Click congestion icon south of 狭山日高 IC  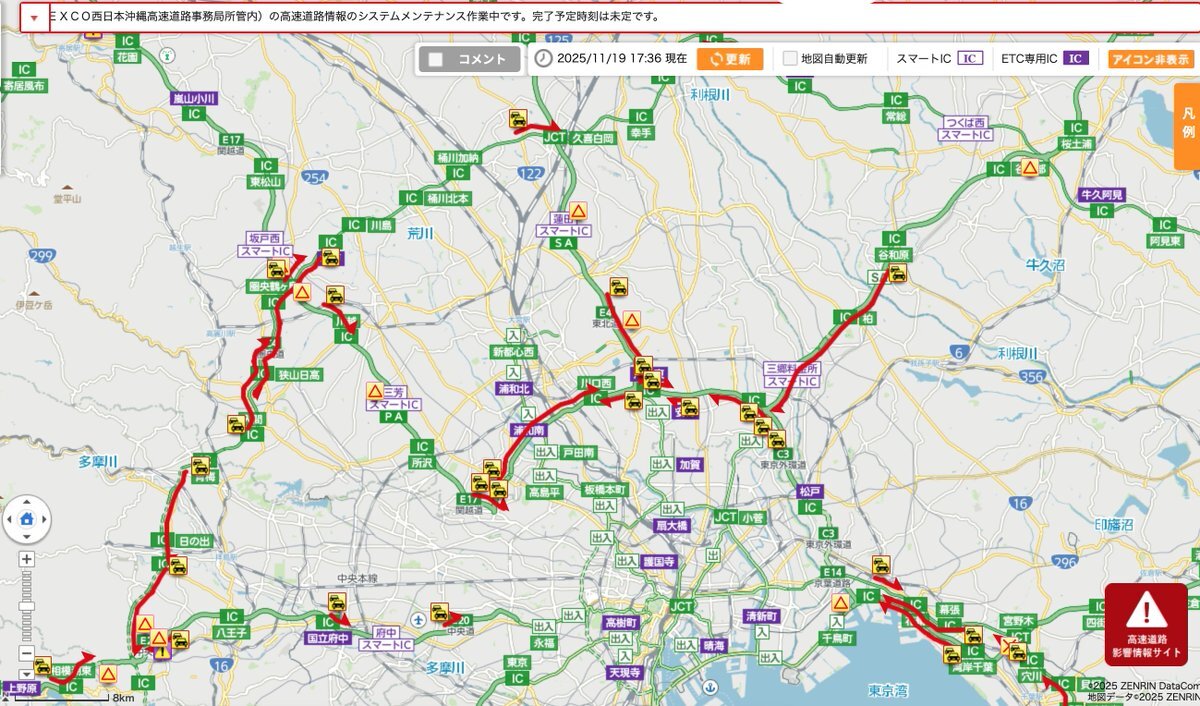[237, 424]
